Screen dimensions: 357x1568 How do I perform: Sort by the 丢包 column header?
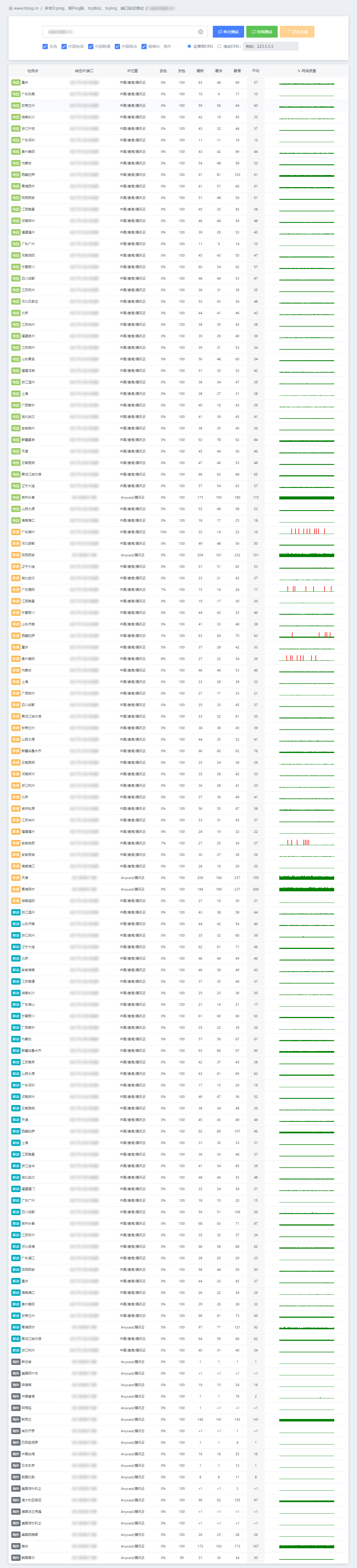163,71
